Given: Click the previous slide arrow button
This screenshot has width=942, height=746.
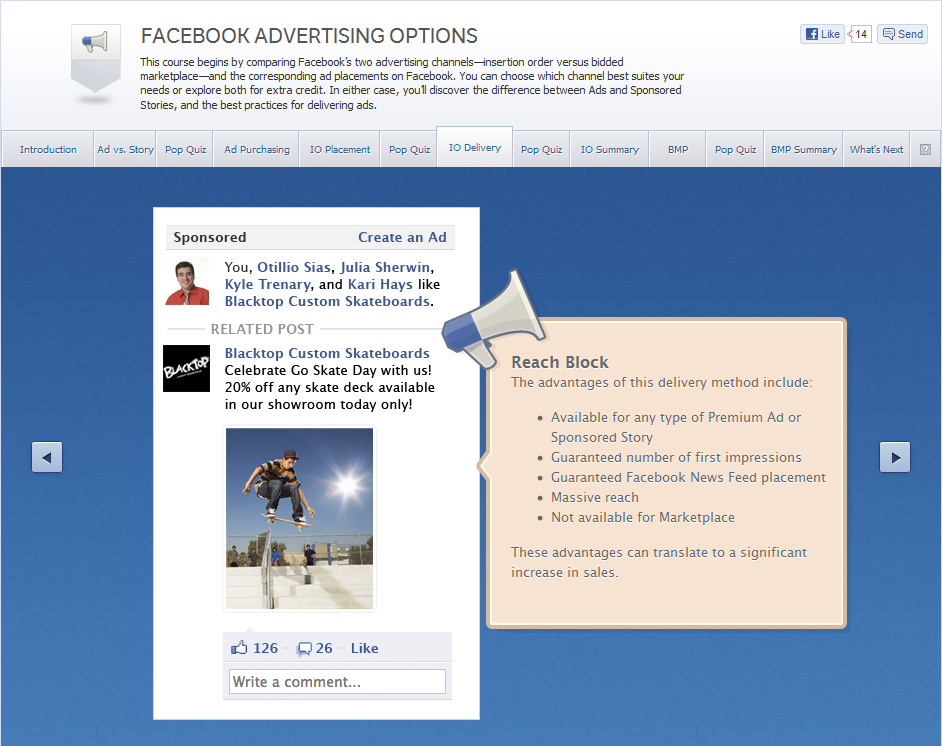Looking at the screenshot, I should 47,457.
